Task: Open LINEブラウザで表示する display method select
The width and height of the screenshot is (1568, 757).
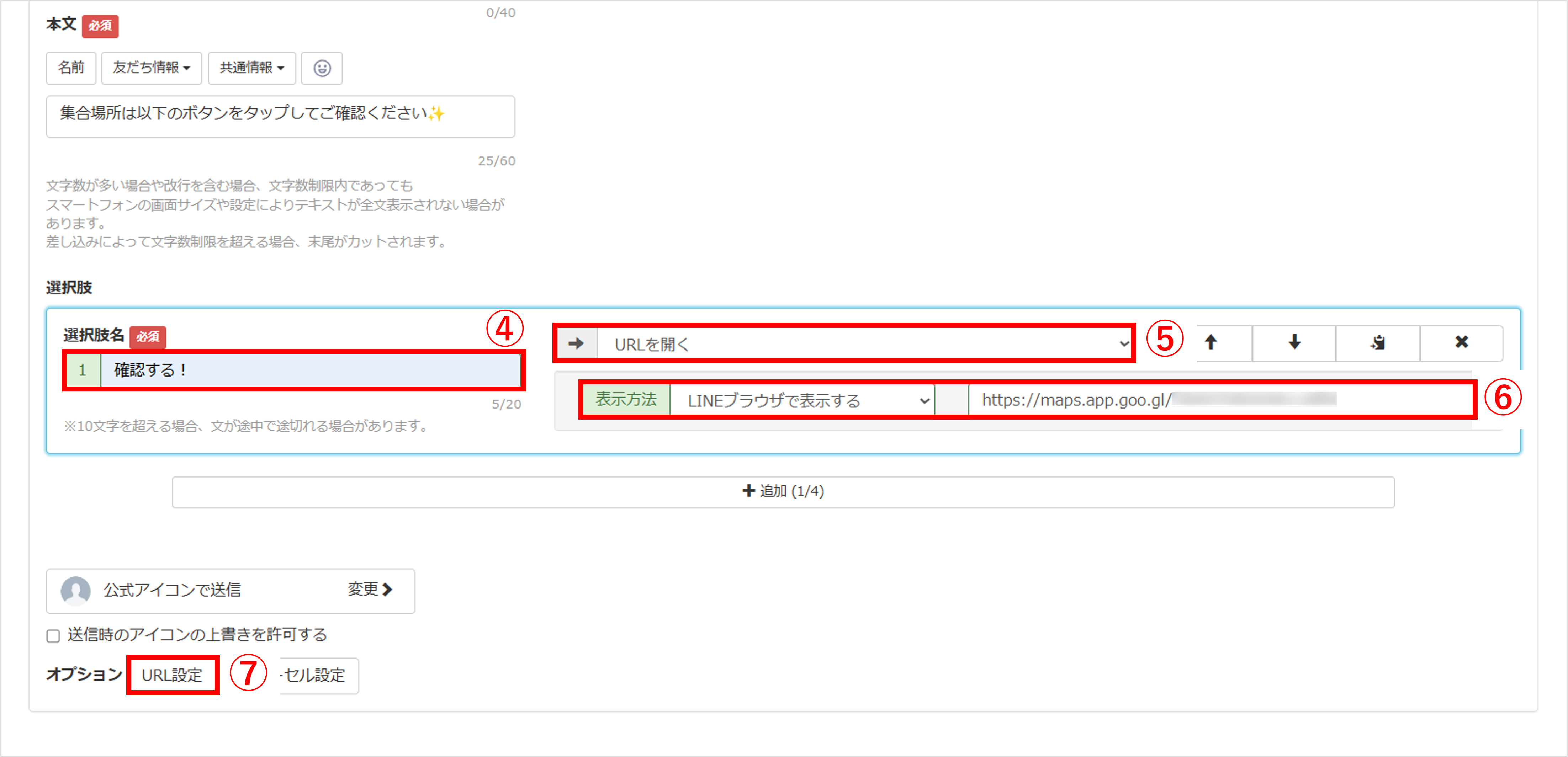Action: 802,400
